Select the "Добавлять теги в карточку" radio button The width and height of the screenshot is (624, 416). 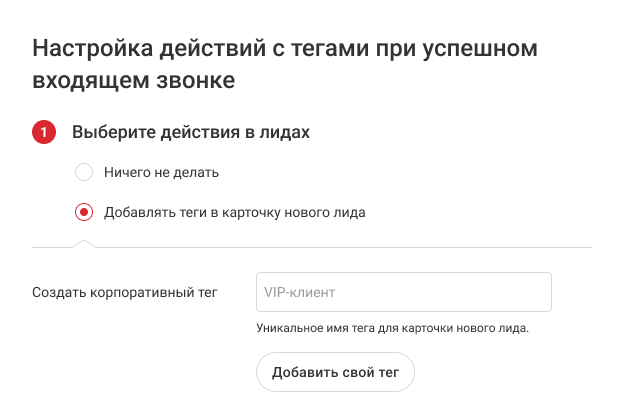tap(85, 212)
